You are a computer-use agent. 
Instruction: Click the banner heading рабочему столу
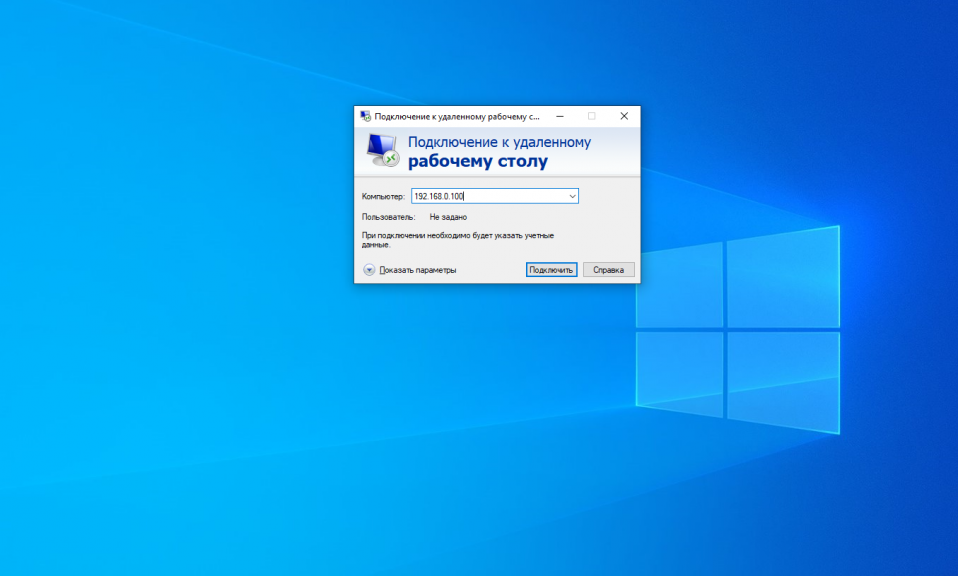point(477,162)
